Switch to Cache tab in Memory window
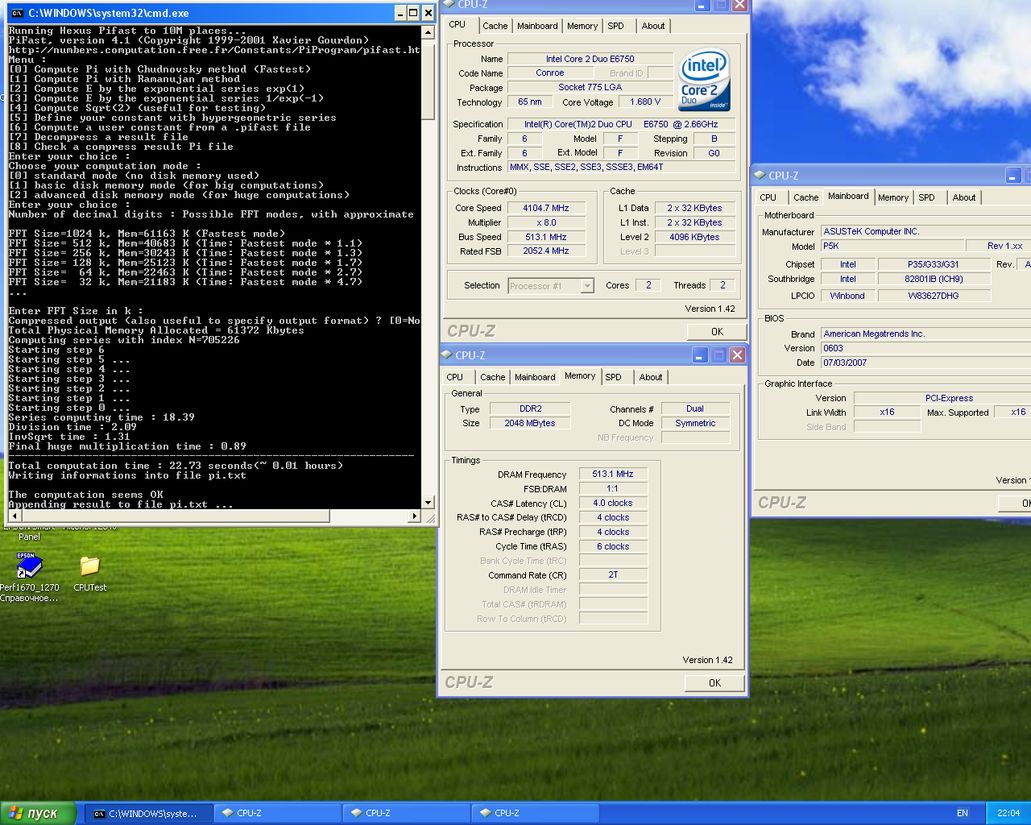 [492, 377]
